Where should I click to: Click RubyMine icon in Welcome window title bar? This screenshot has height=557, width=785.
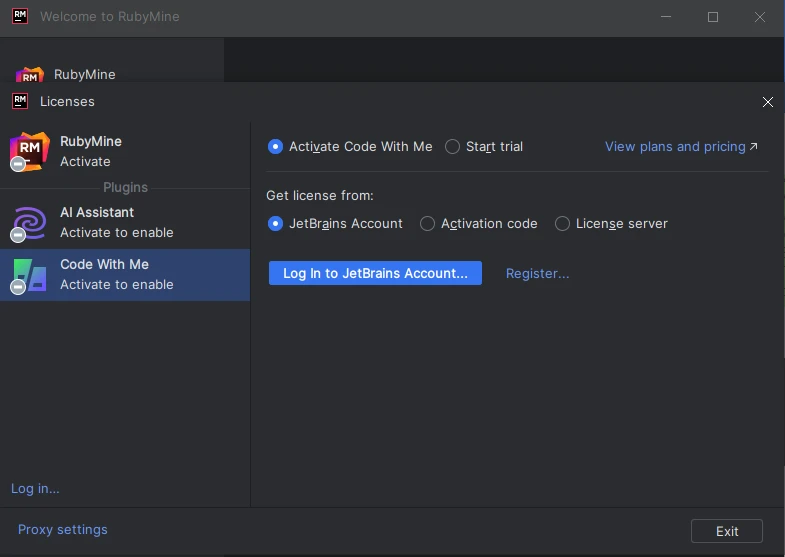click(20, 17)
